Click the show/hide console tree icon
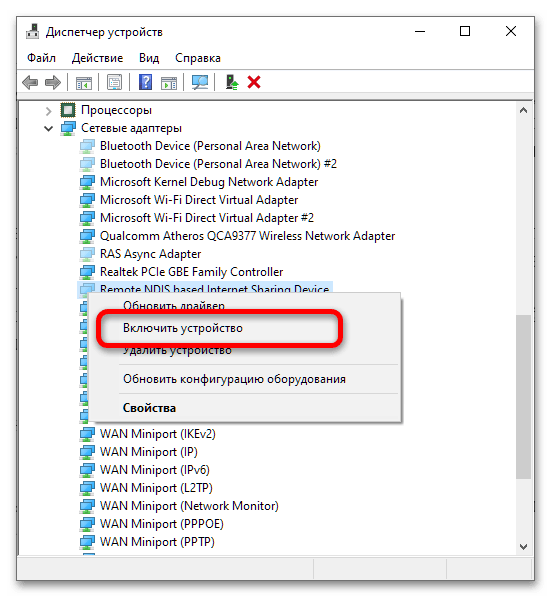The height and width of the screenshot is (597, 551). coord(84,82)
